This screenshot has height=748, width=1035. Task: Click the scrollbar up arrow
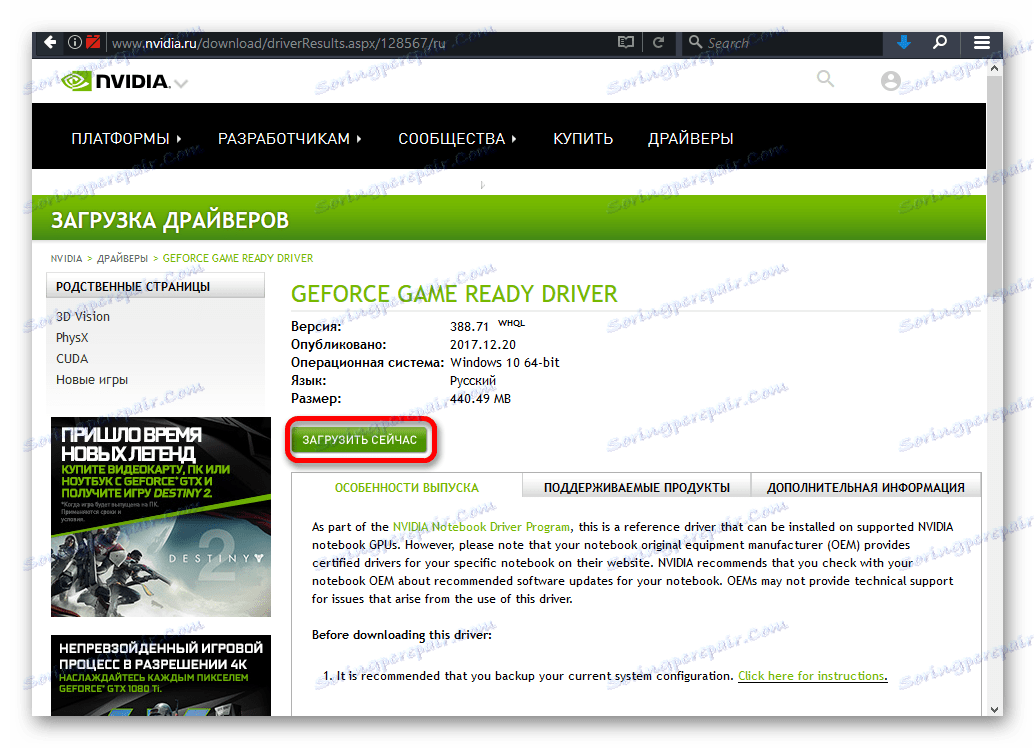(995, 67)
